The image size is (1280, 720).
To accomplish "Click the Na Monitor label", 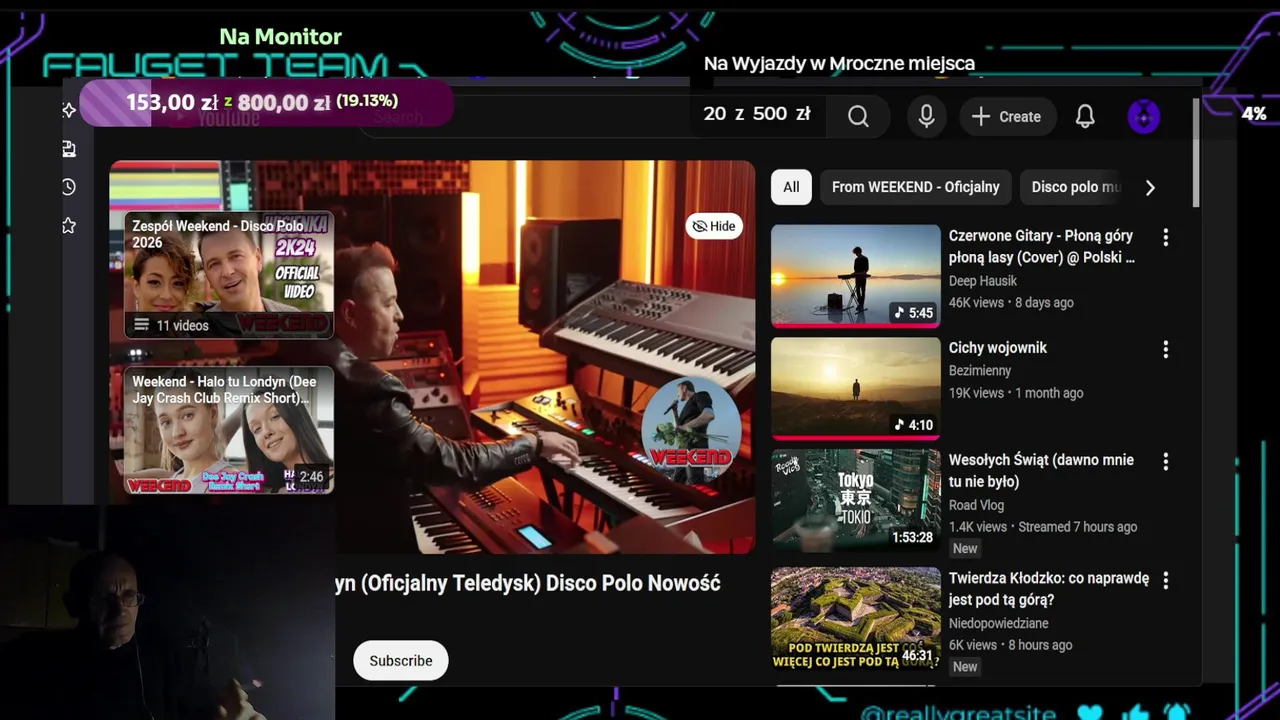I will tap(281, 37).
